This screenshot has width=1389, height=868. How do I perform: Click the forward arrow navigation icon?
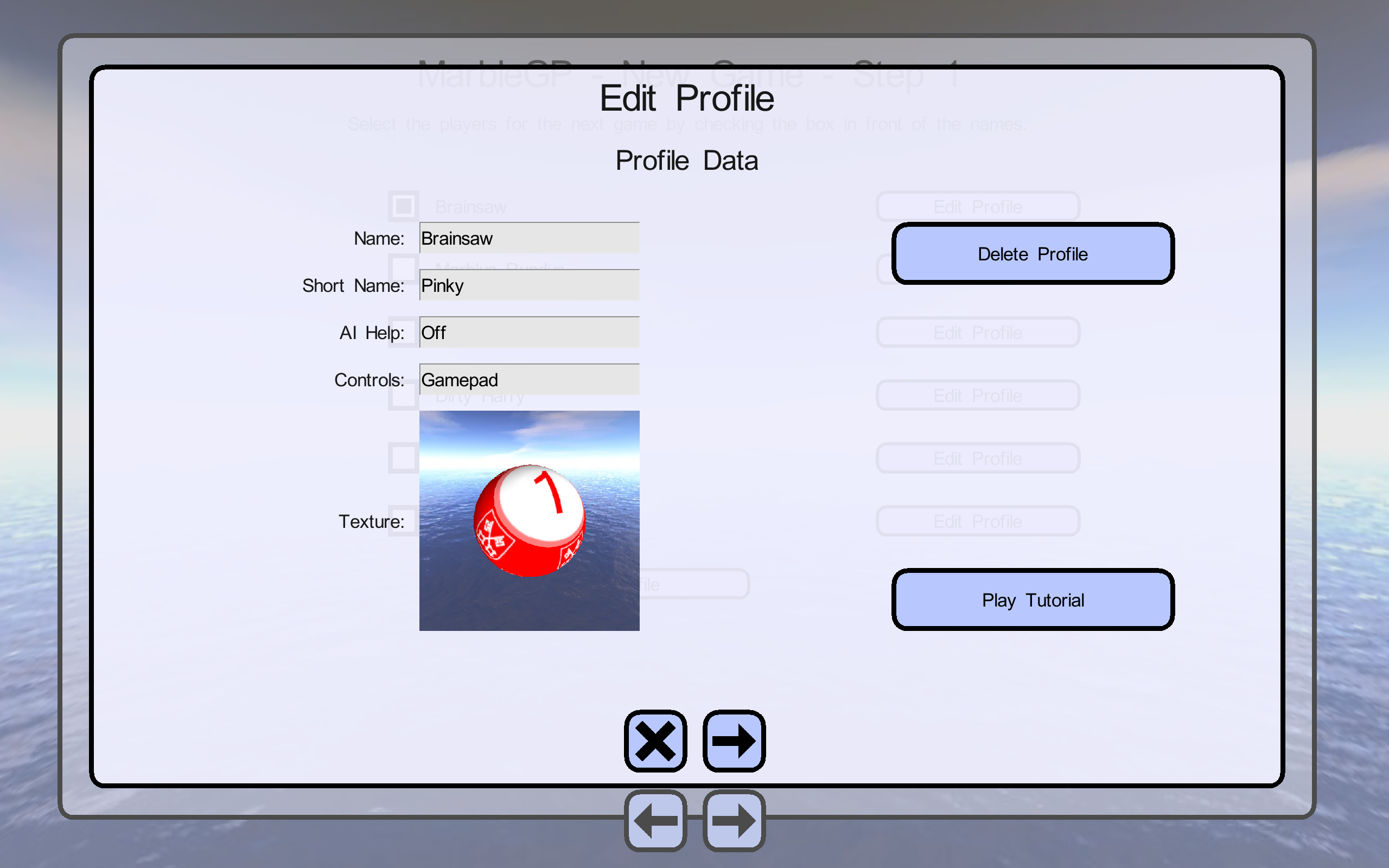coord(734,740)
